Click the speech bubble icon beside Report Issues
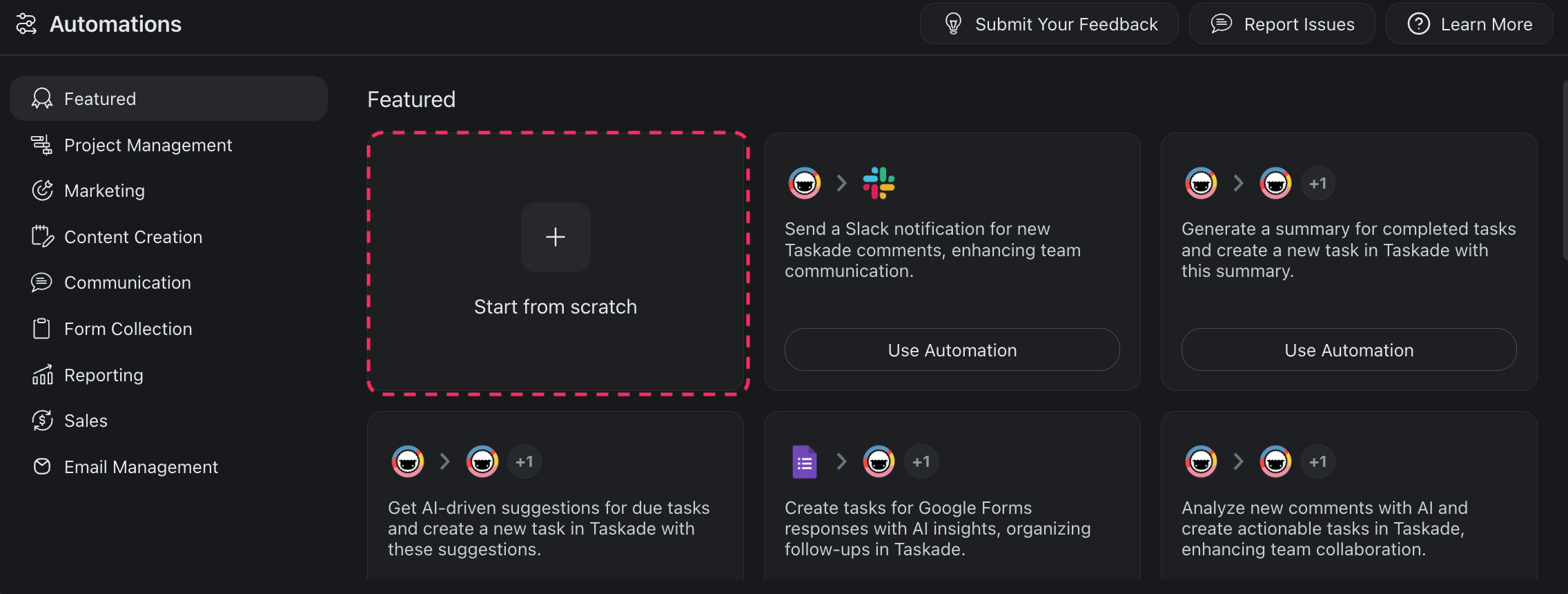The image size is (1568, 594). click(x=1221, y=23)
